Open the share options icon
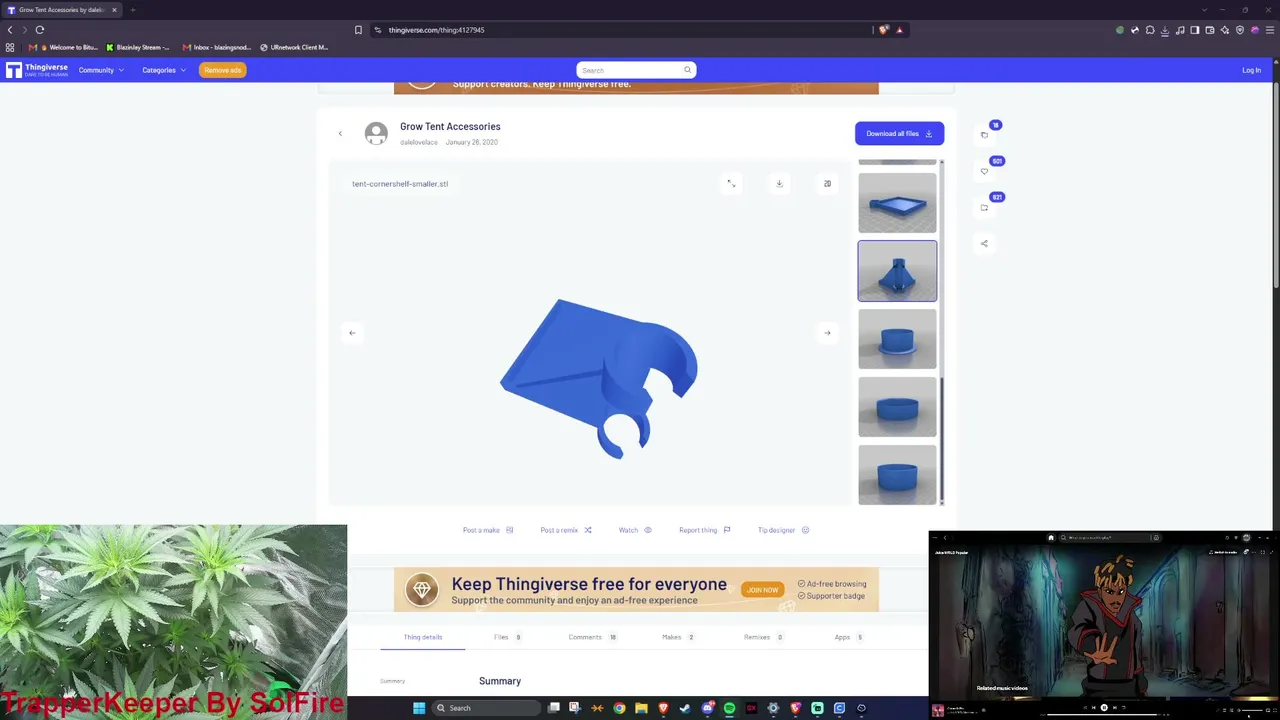Image resolution: width=1280 pixels, height=720 pixels. [x=984, y=243]
